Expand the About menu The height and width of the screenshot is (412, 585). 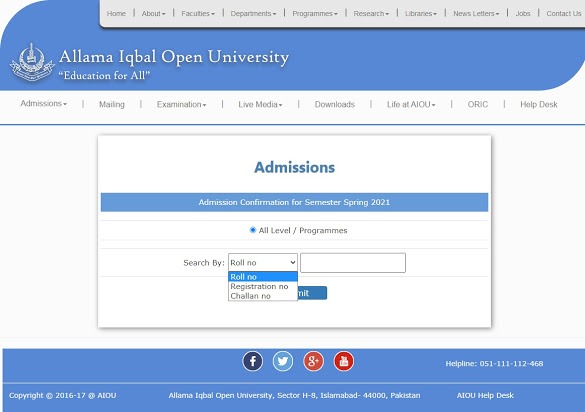(153, 13)
